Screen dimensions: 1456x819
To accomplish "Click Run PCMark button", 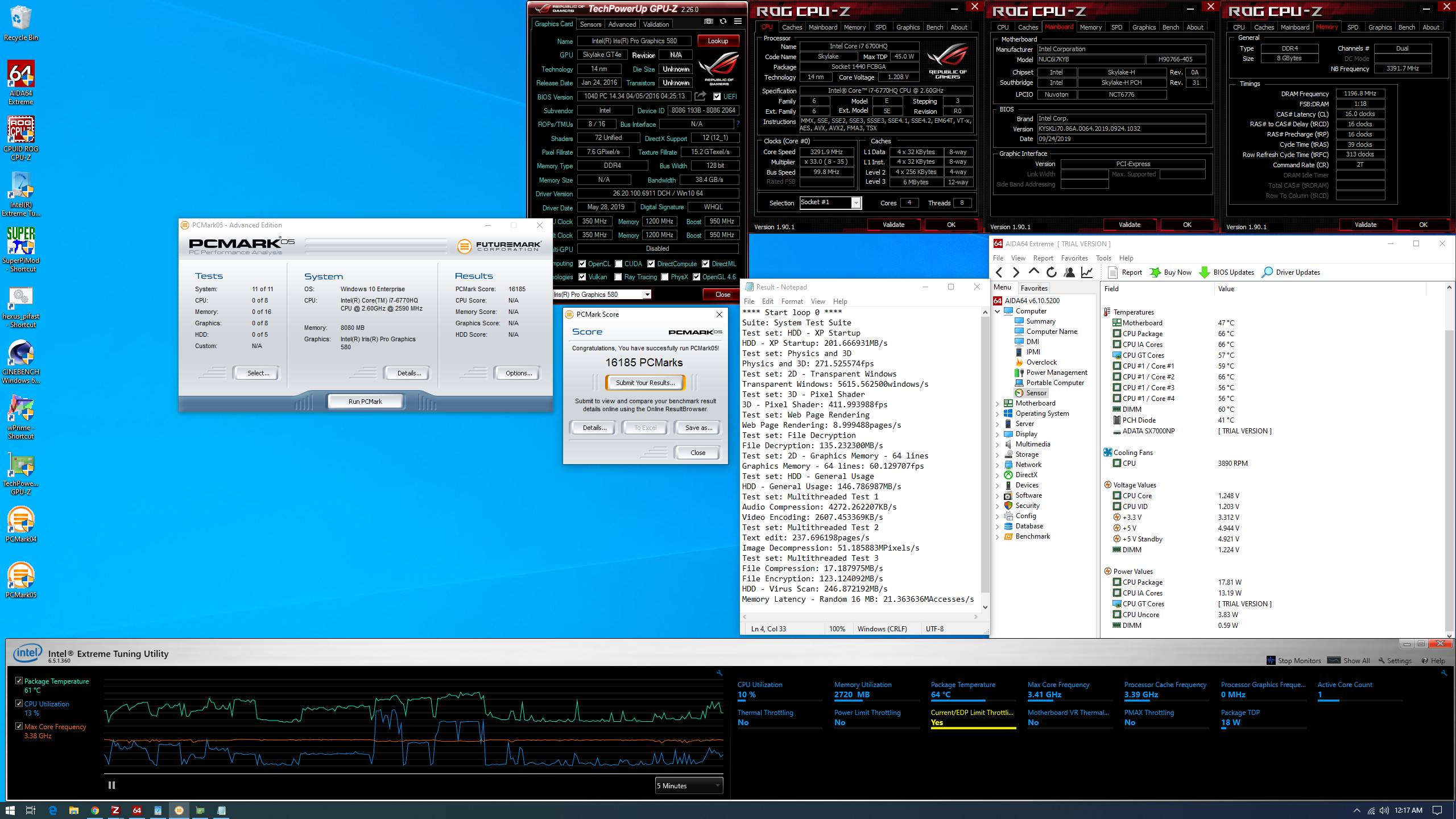I will (365, 401).
